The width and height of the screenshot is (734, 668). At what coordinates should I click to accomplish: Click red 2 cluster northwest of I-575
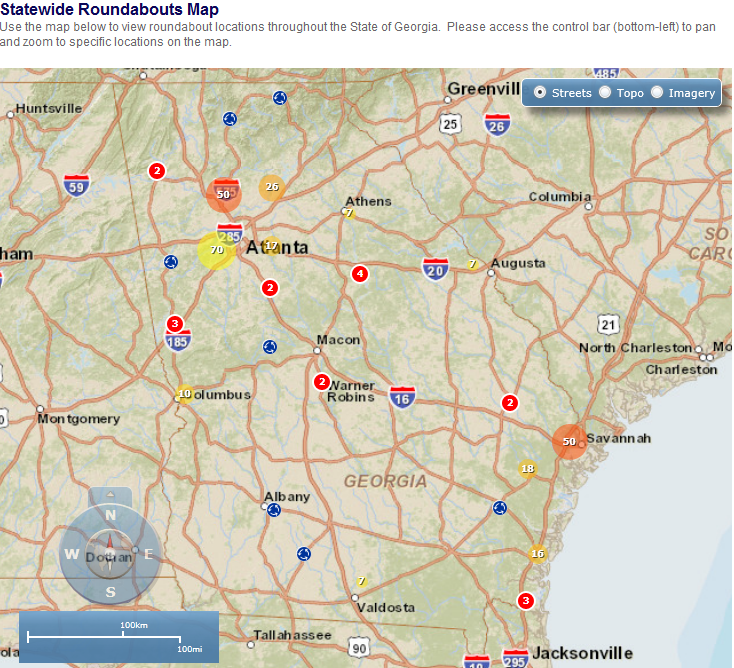pos(157,171)
